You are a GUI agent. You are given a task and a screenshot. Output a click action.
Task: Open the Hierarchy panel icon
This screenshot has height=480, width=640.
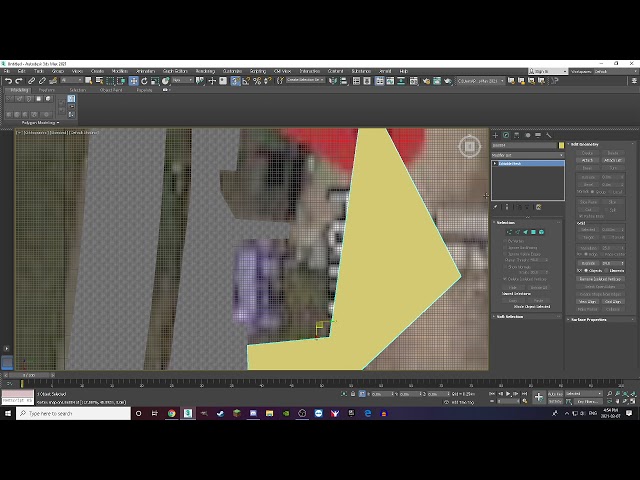(517, 135)
